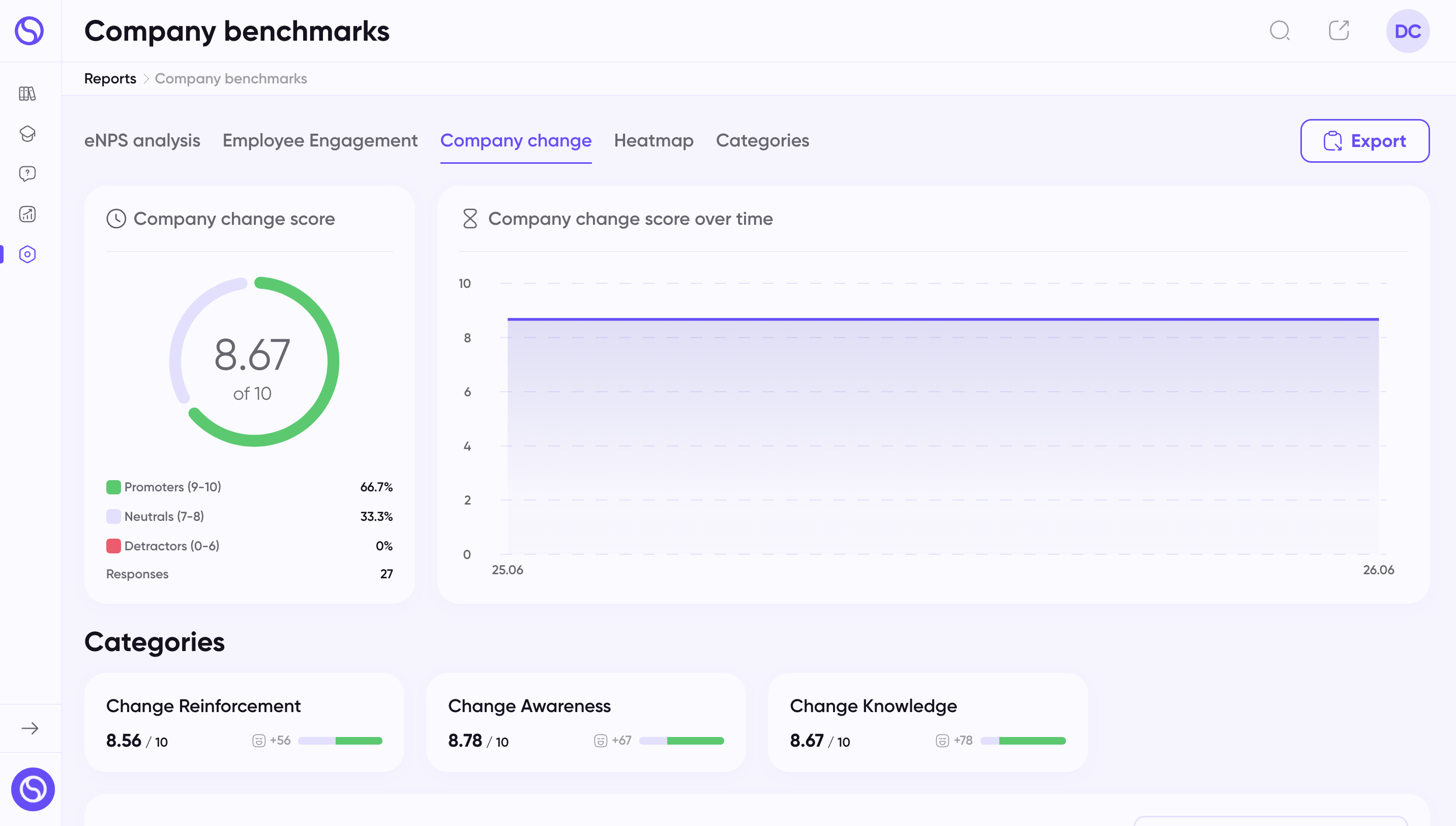Click smiley icon next to +78
The image size is (1456, 826).
click(943, 741)
